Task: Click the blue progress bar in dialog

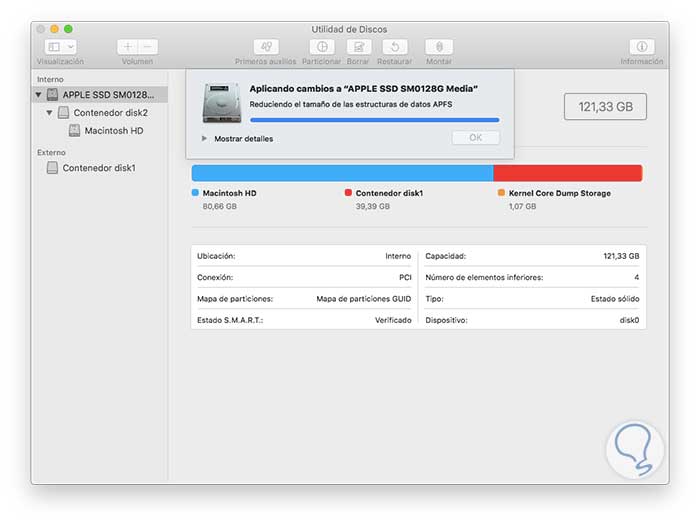Action: tap(375, 120)
